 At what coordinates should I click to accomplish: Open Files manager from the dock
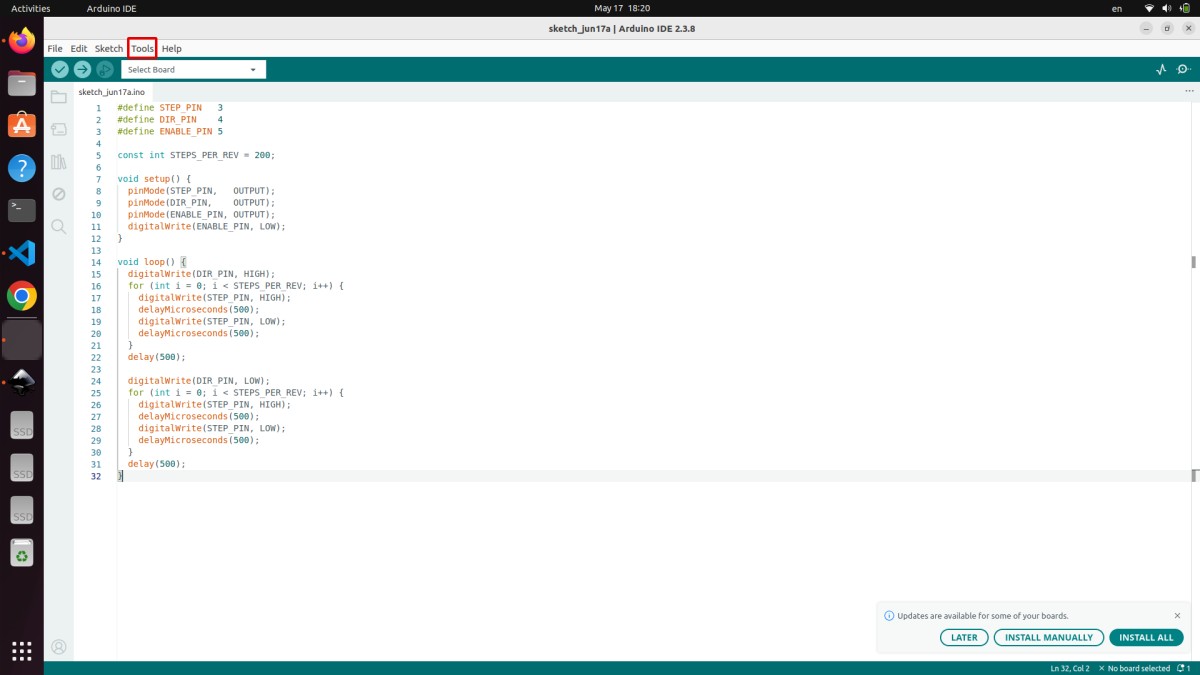22,83
